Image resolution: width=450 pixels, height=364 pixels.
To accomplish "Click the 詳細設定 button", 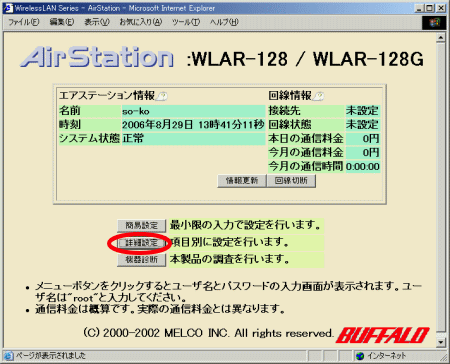I will coord(141,243).
